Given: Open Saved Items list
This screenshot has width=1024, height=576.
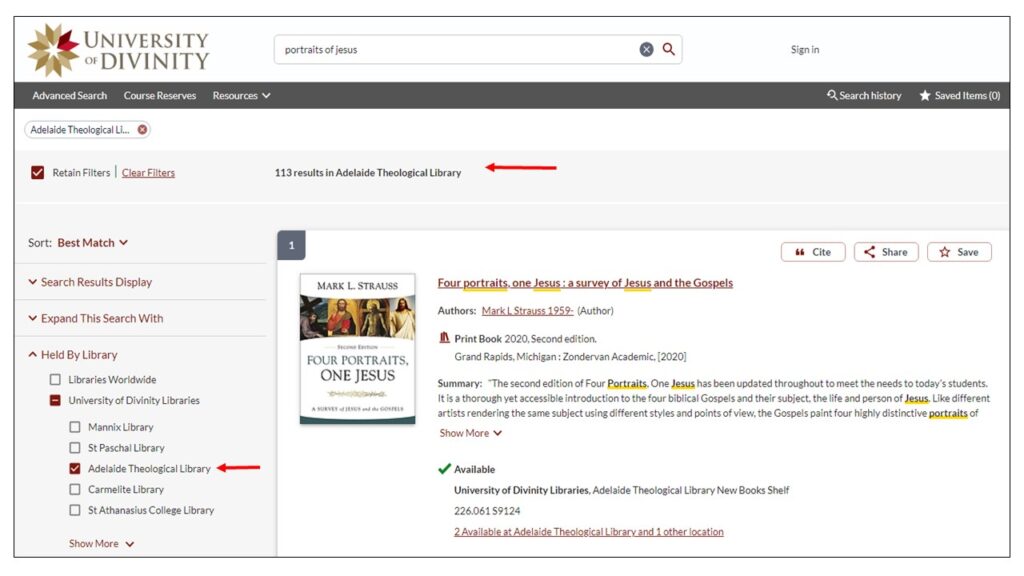Looking at the screenshot, I should [x=959, y=96].
